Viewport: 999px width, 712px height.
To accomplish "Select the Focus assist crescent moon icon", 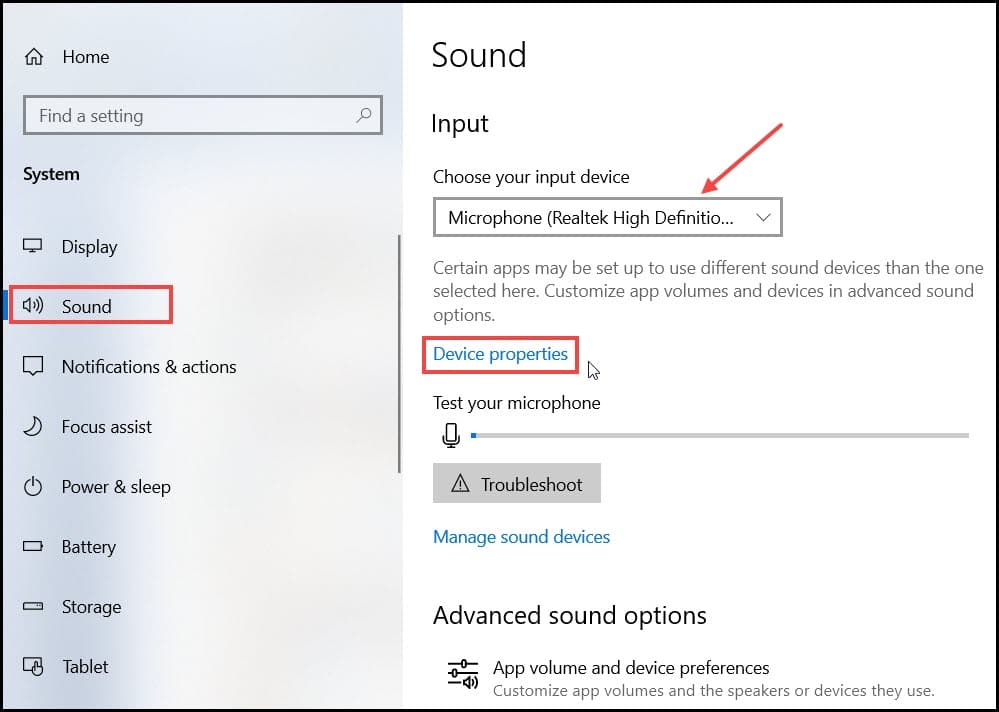I will click(33, 426).
